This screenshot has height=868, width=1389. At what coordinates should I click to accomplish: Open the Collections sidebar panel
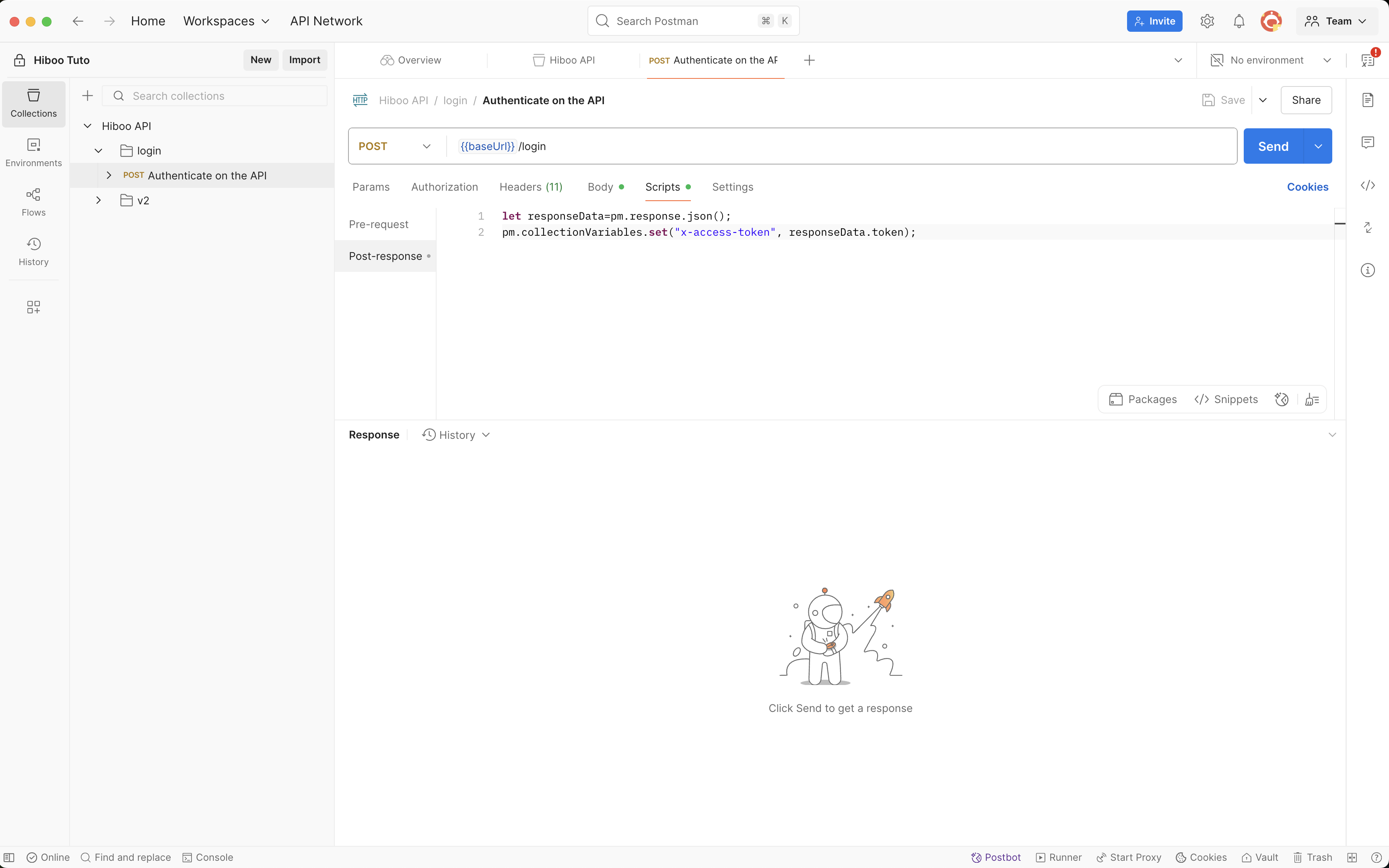tap(33, 103)
